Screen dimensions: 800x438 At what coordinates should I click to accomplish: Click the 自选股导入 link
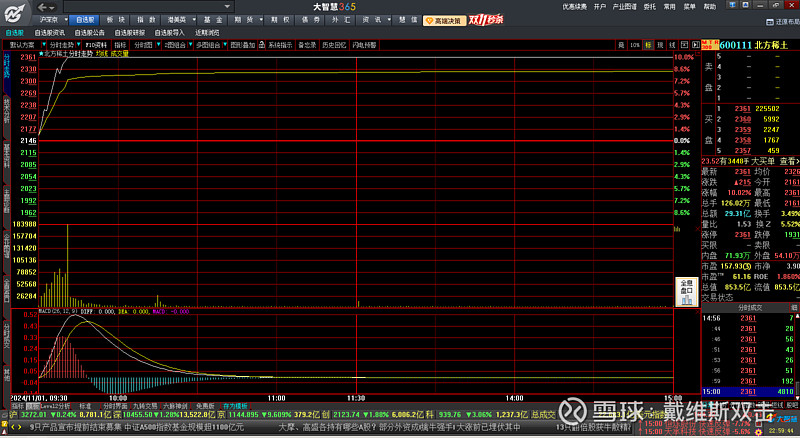click(169, 33)
